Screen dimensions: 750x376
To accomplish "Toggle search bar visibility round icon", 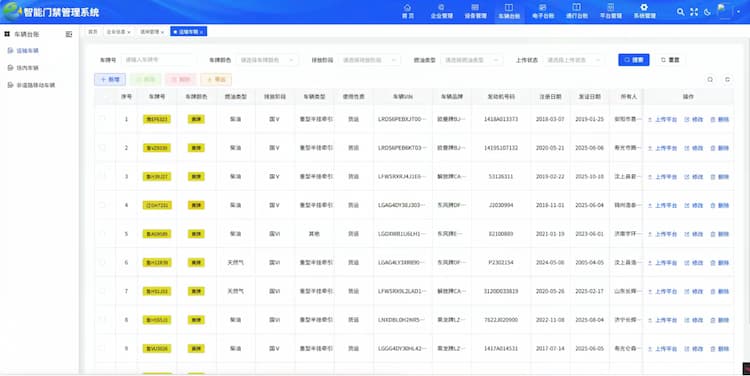I will pos(710,79).
